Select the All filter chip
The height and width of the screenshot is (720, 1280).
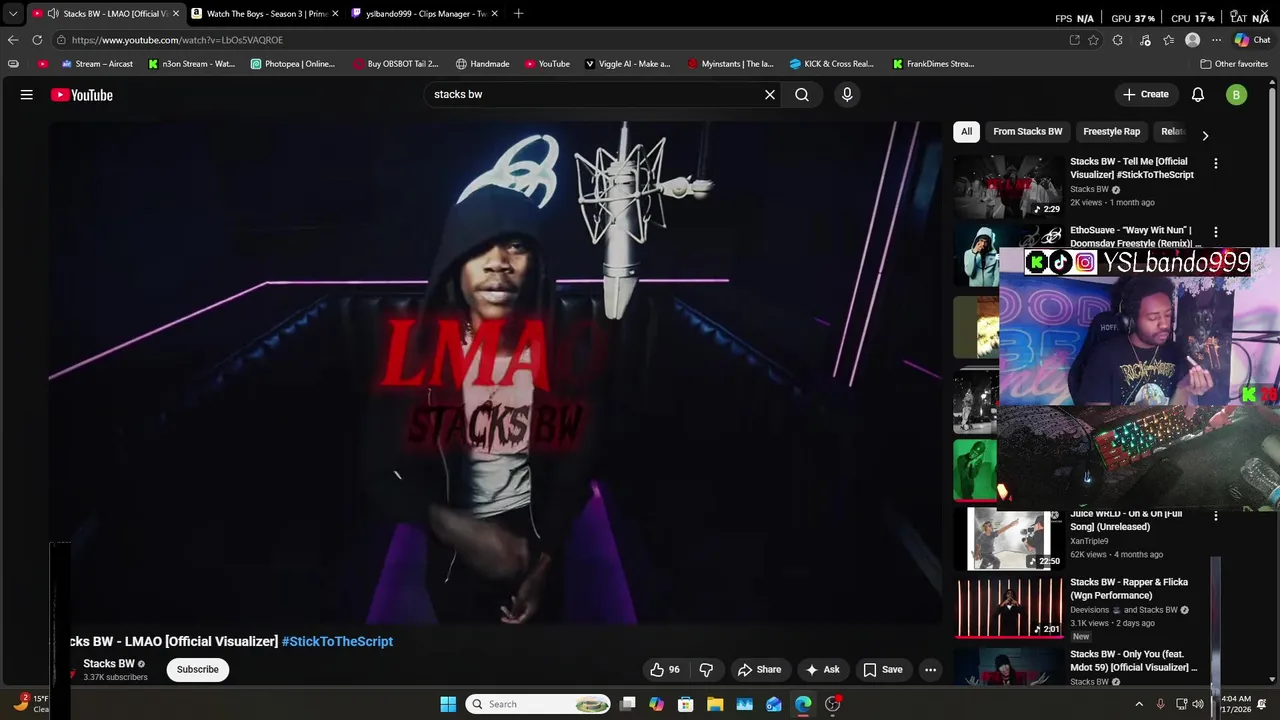coord(967,132)
